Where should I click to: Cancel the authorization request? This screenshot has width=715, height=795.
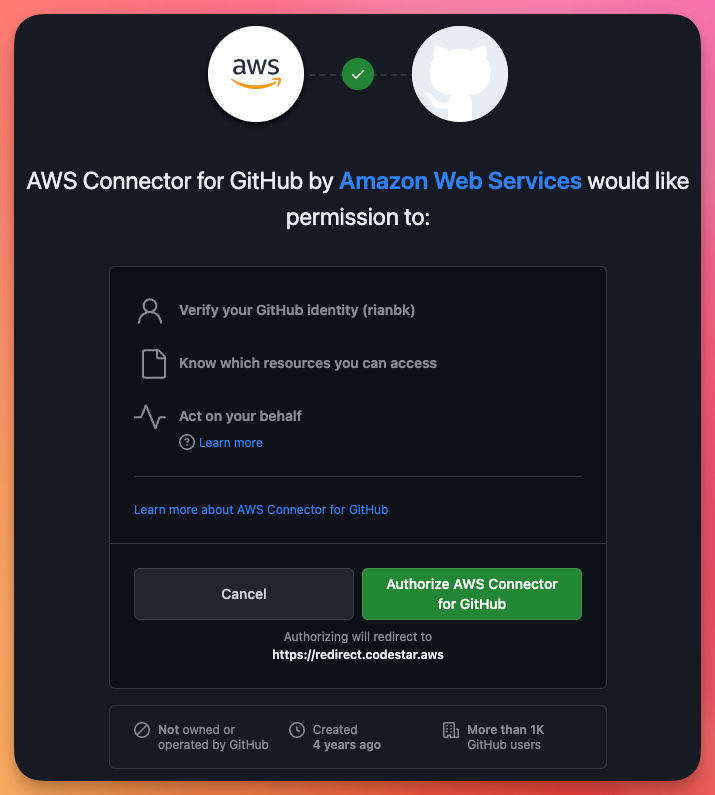(x=244, y=594)
